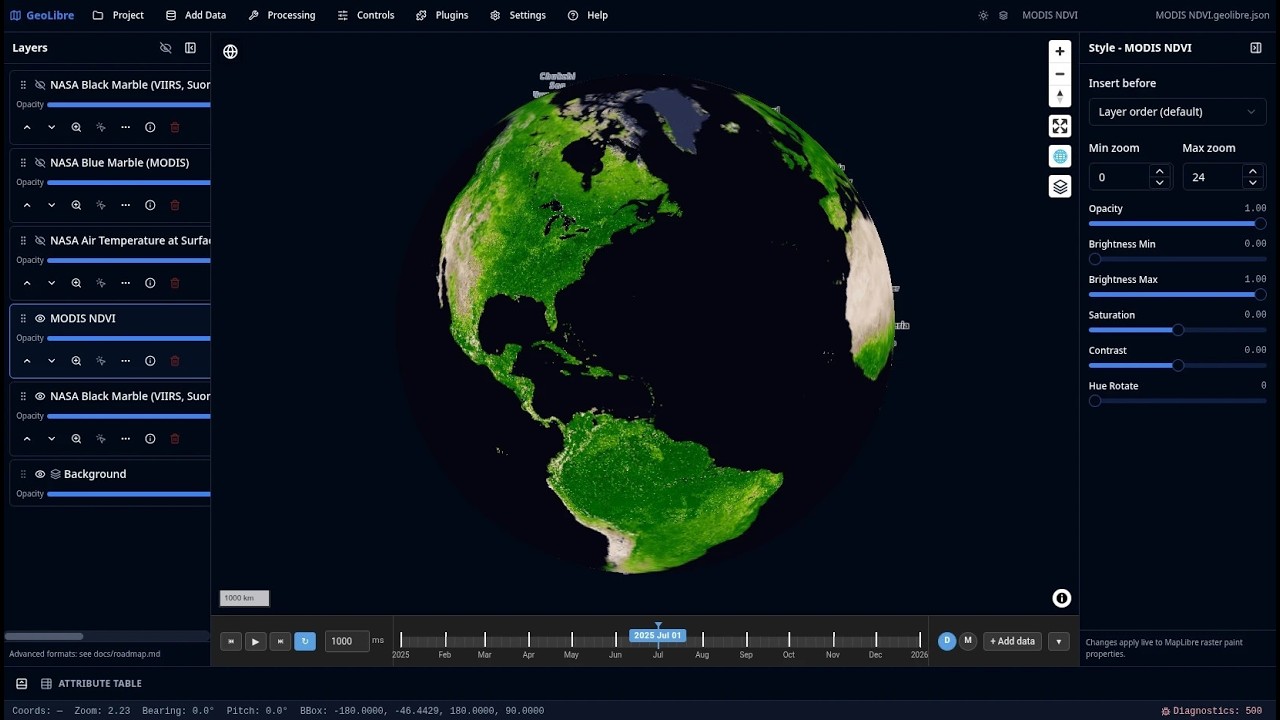Show info for NASA Blue Marble layer

click(x=150, y=205)
